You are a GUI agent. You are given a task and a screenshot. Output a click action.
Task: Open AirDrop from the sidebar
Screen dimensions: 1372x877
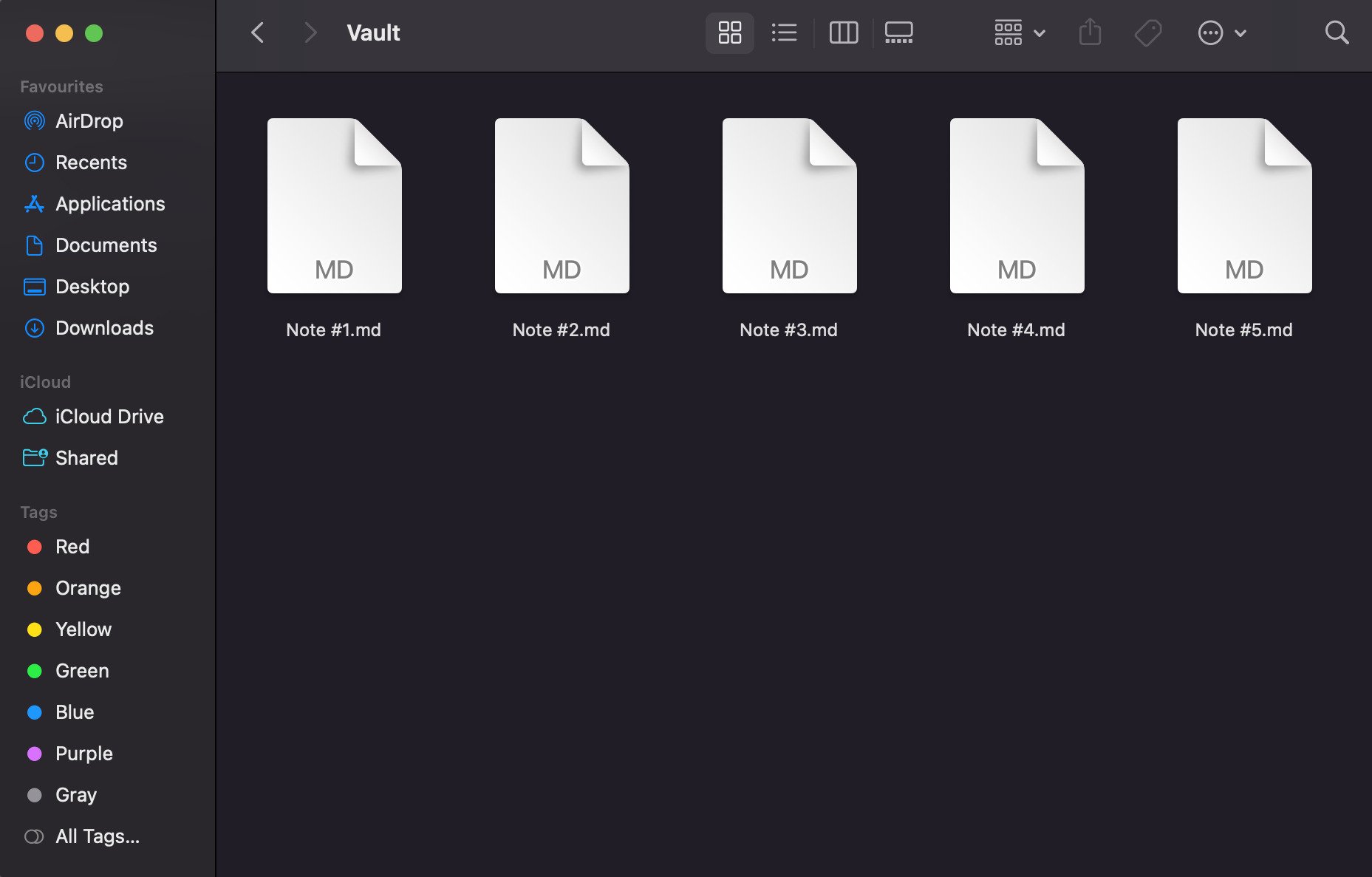[x=89, y=121]
